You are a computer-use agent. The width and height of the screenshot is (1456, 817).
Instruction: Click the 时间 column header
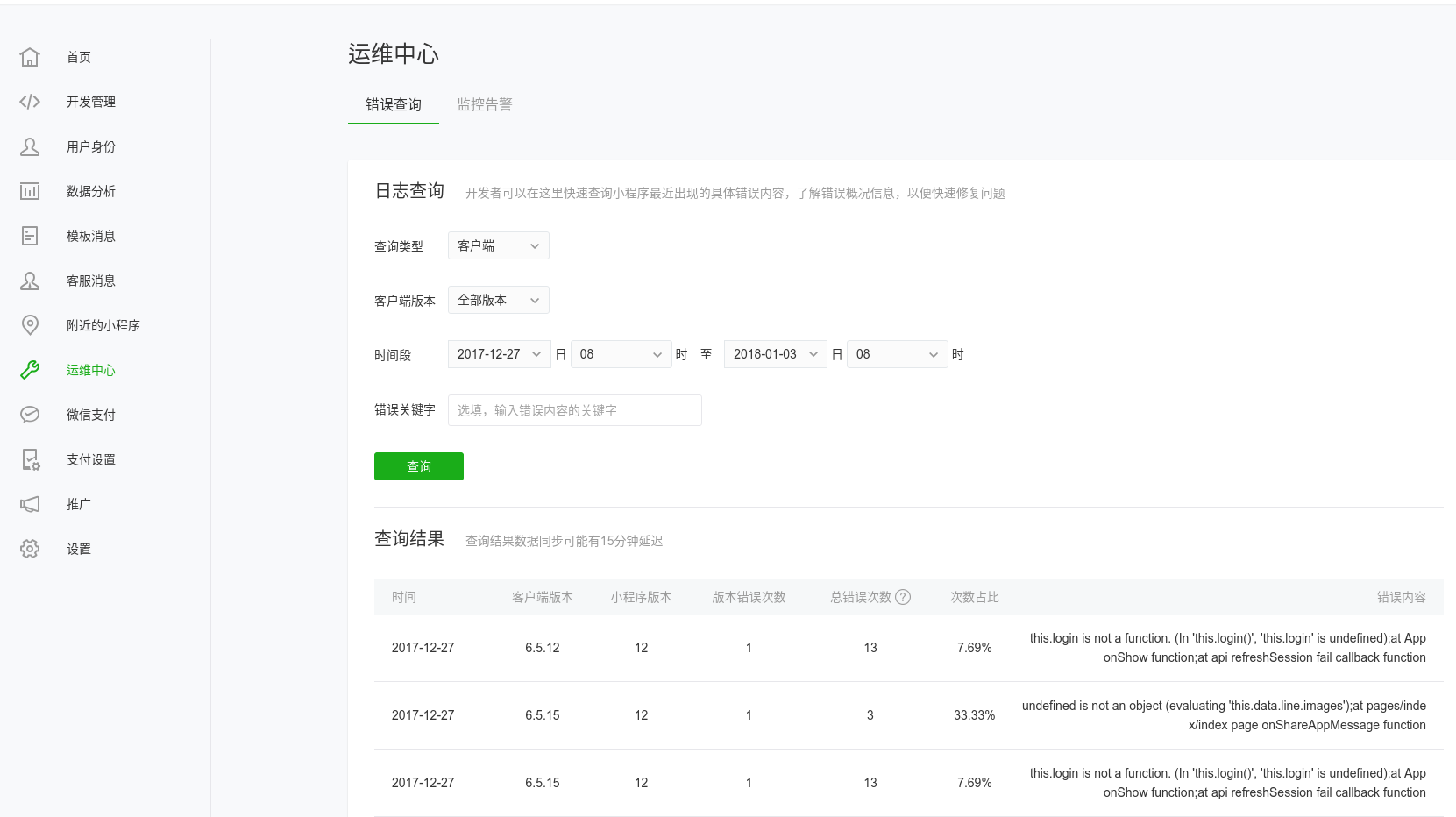coord(404,597)
